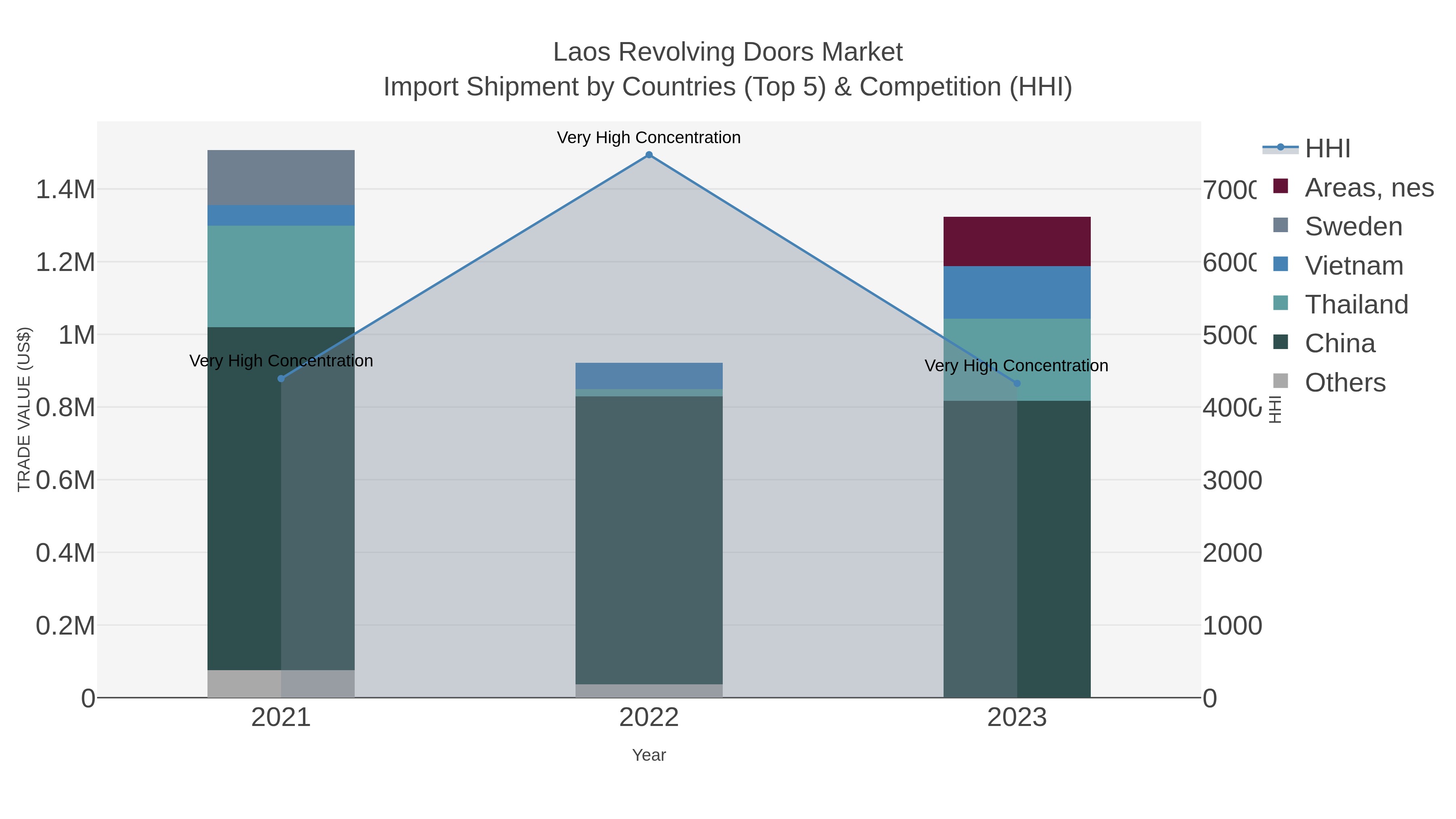Toggle the Sweden legend entry
1456x819 pixels.
pos(1337,226)
